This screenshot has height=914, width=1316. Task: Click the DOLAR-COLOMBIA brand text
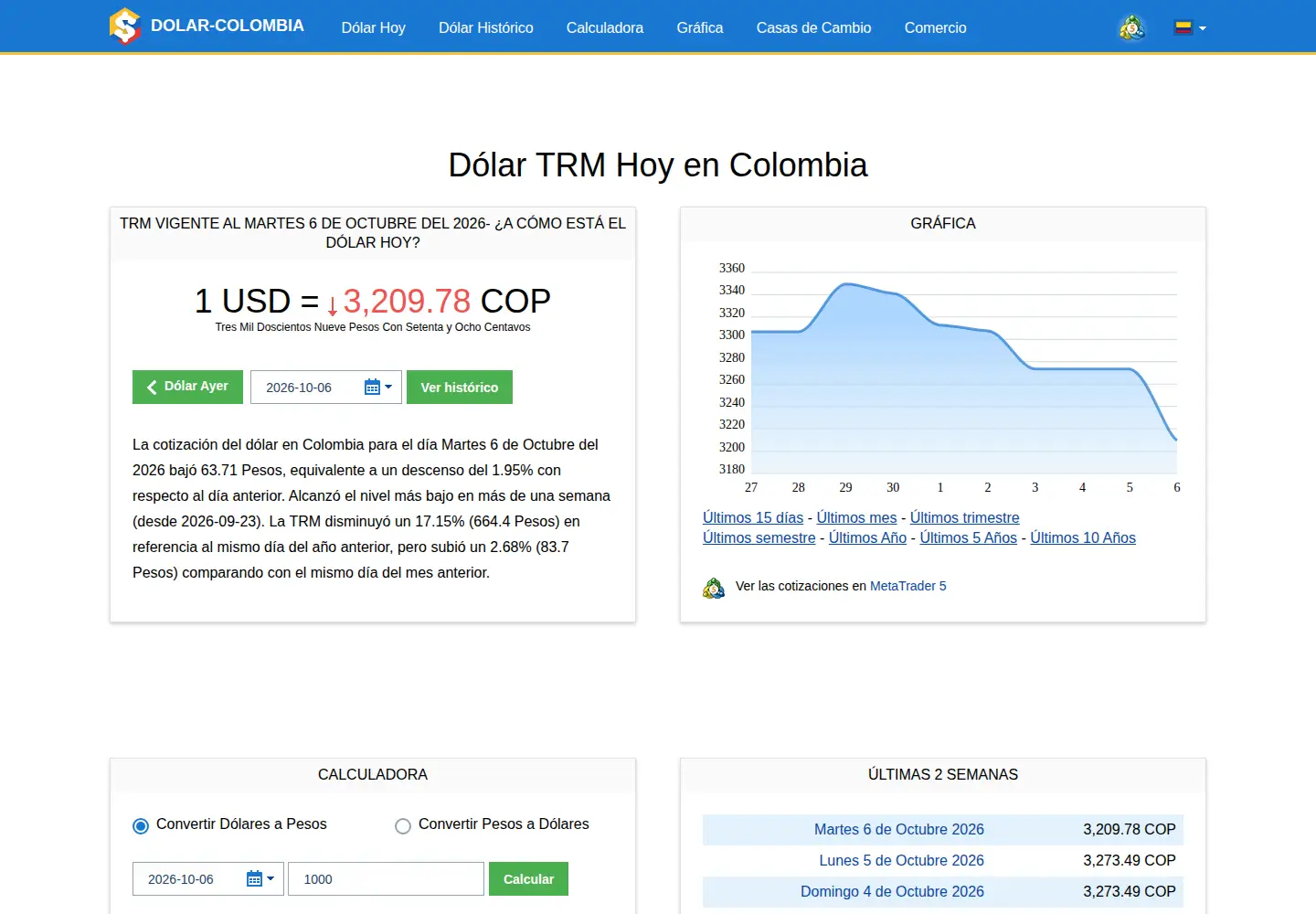point(228,26)
